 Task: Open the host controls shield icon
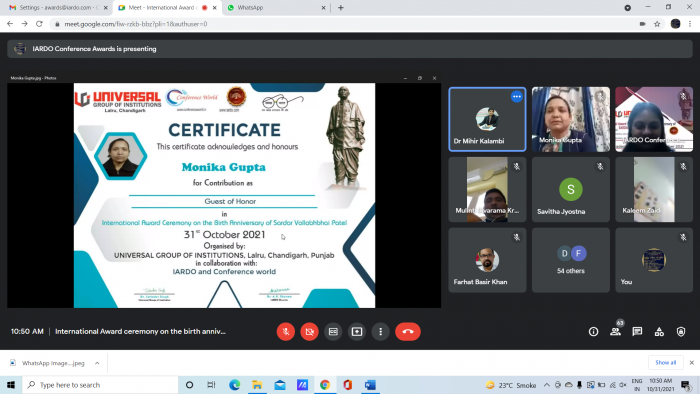click(681, 332)
